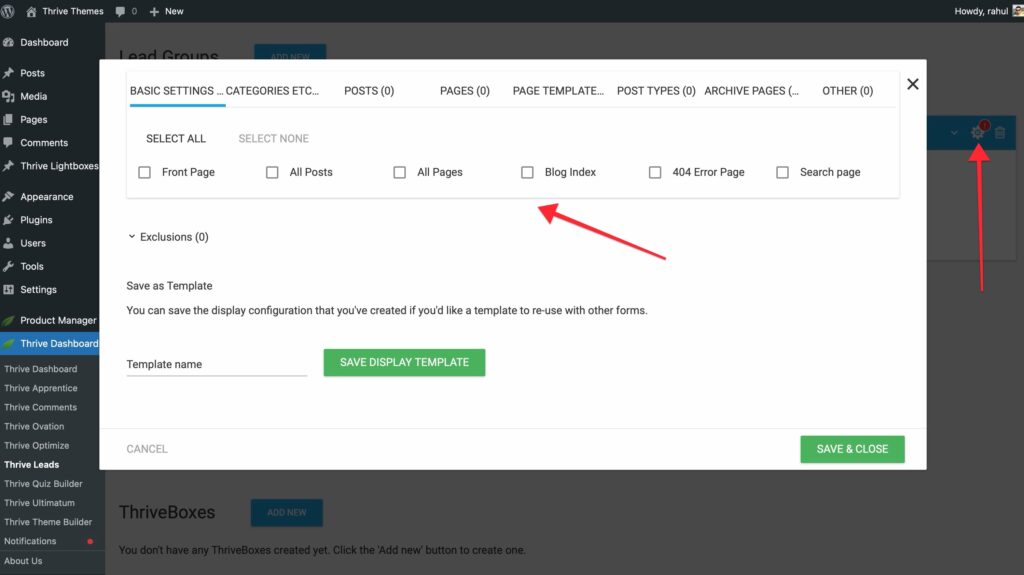Image resolution: width=1024 pixels, height=575 pixels.
Task: Click the lead group settings gear icon
Action: (978, 132)
